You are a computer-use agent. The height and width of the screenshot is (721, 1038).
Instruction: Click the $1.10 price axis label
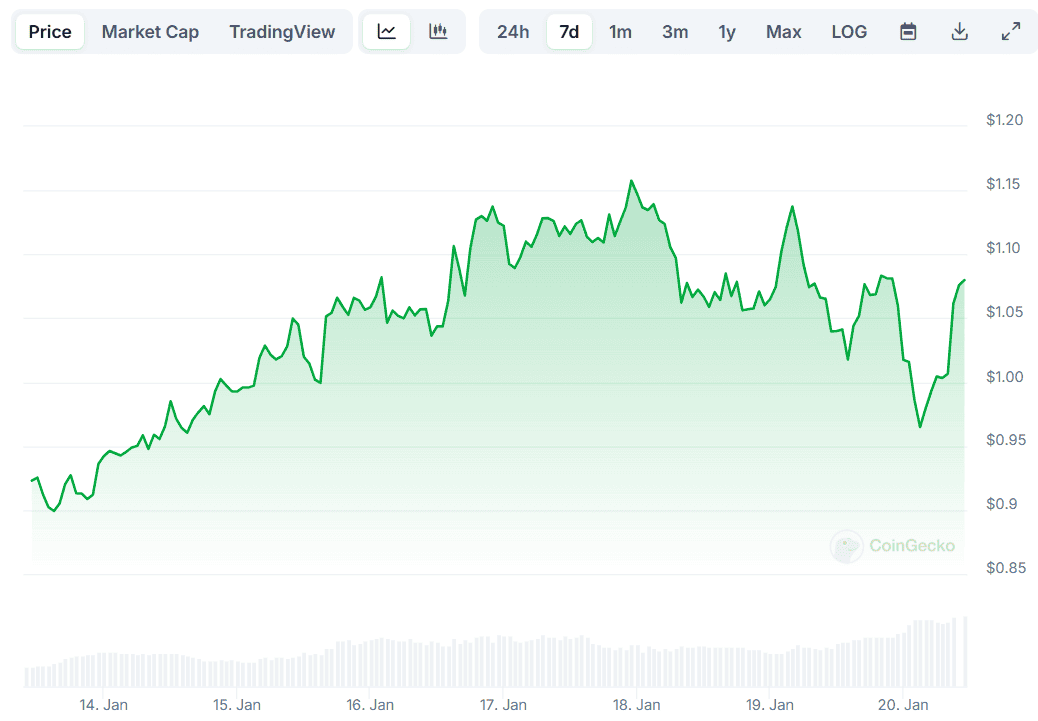point(1003,248)
